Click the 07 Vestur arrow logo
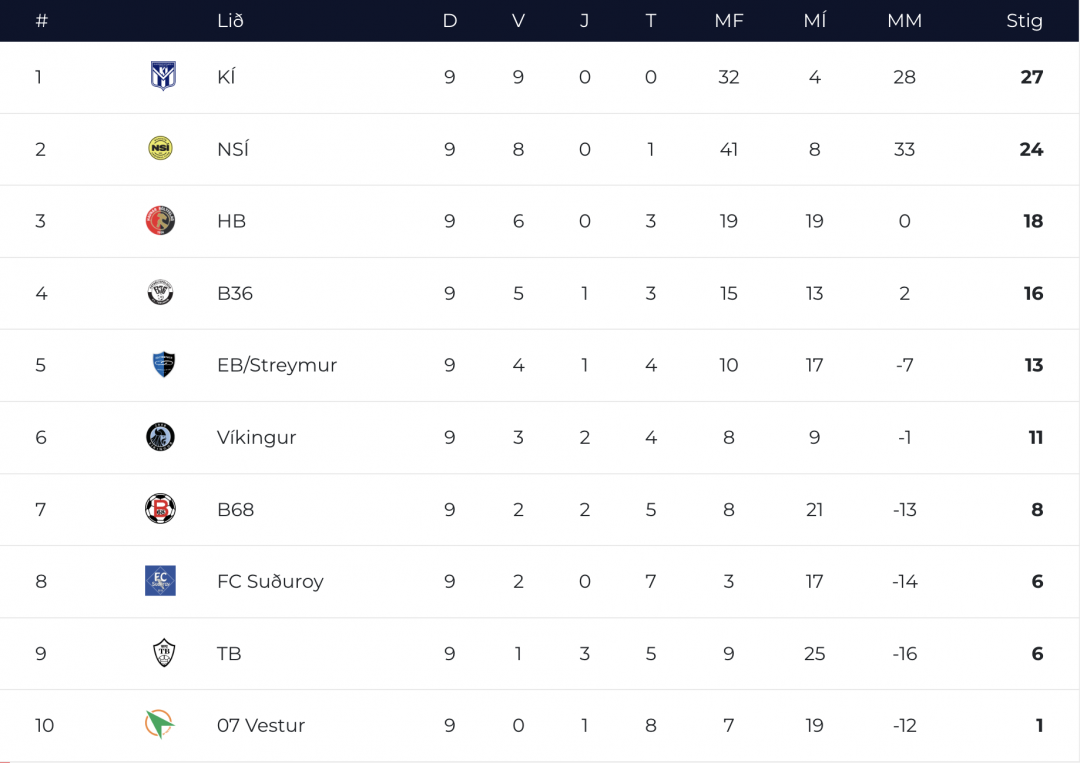 tap(159, 723)
